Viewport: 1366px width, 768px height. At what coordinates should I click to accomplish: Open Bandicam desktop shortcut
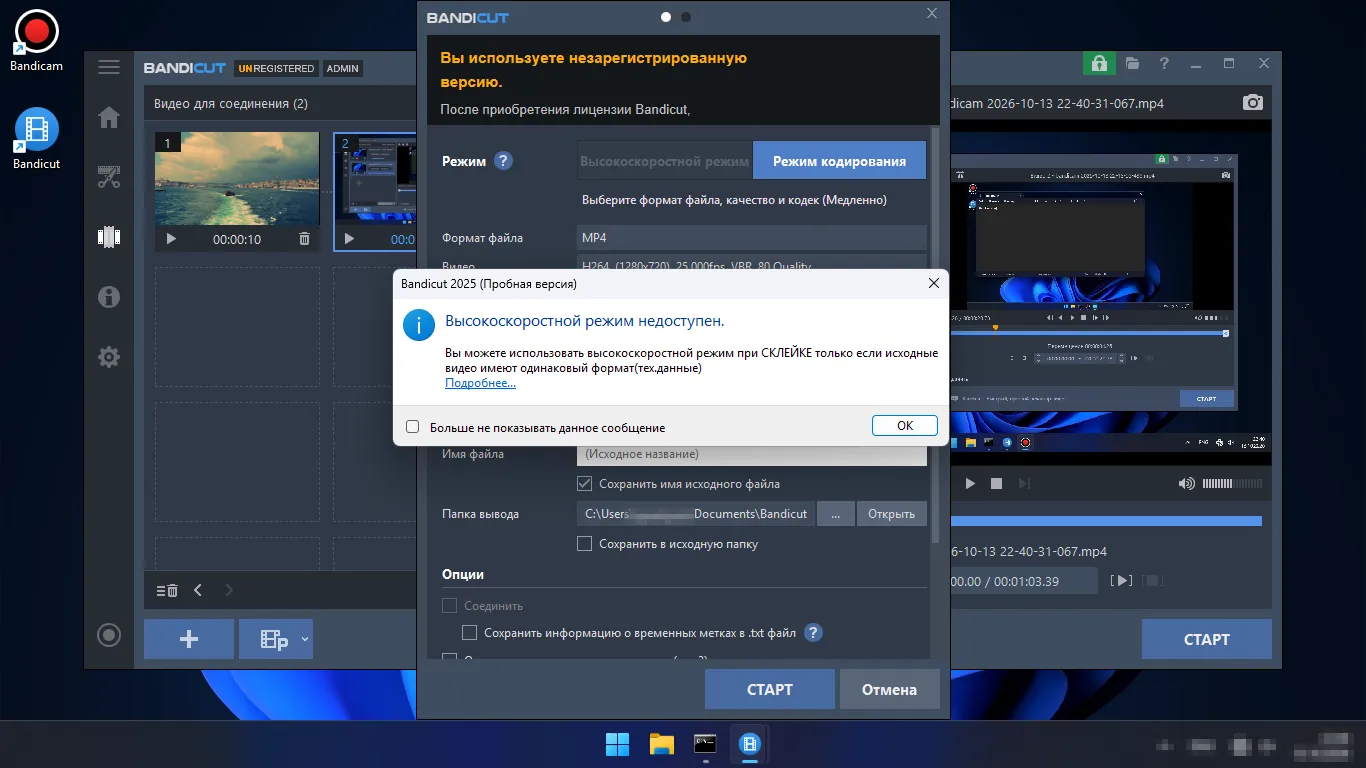click(x=36, y=43)
